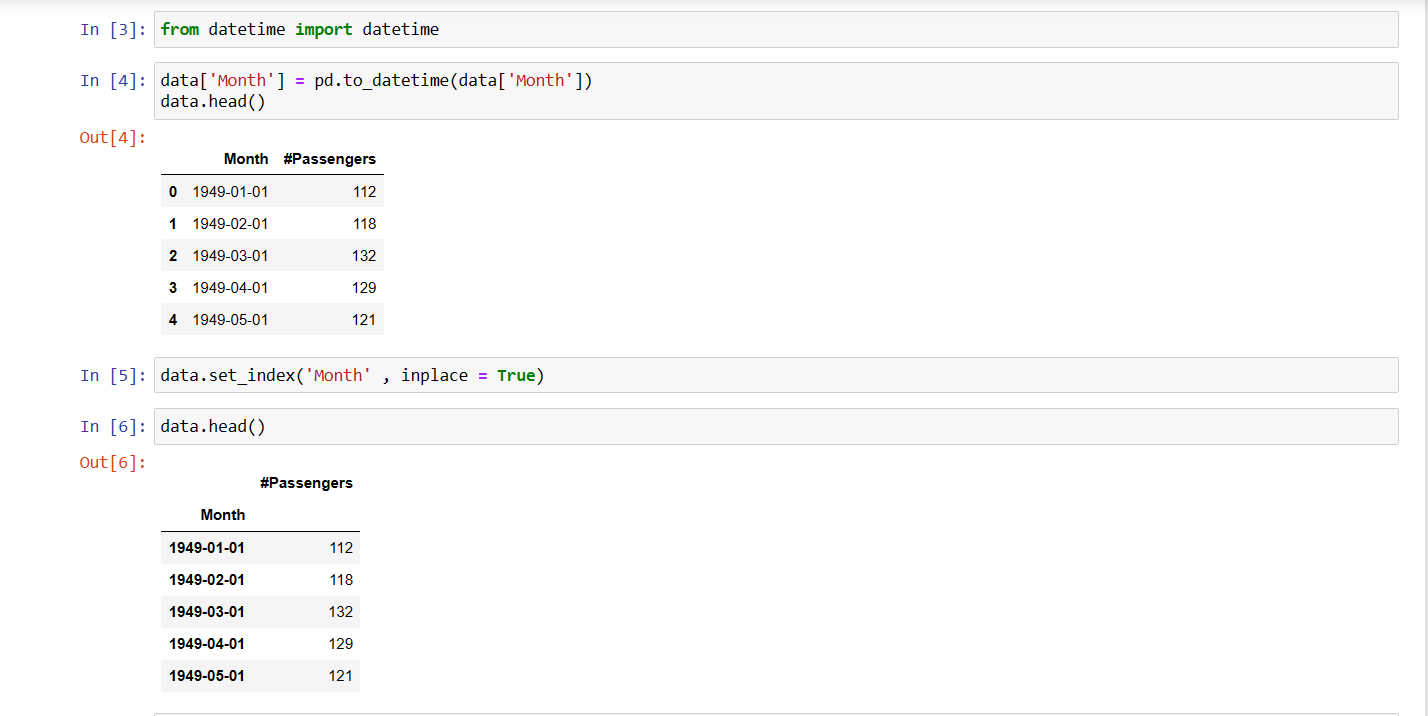Click bold 1949-04-01 index in Out[6] table
The image size is (1428, 716).
tap(207, 644)
